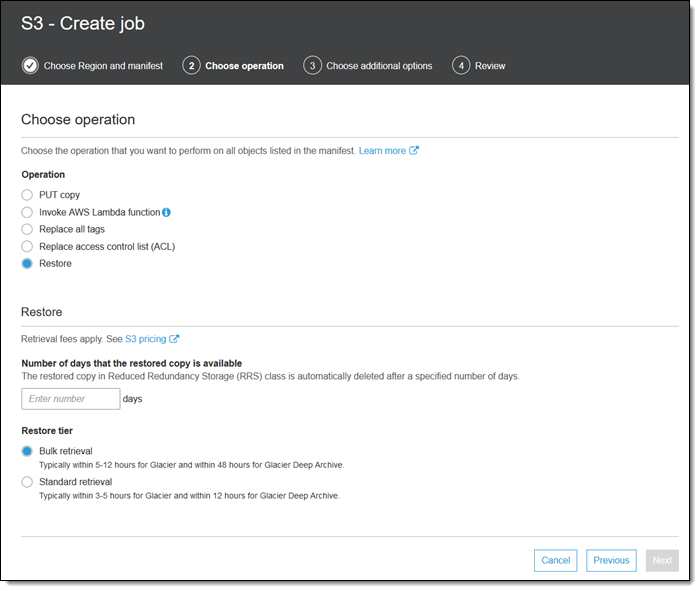Select the PUT copy operation
This screenshot has width=700, height=591.
click(27, 195)
